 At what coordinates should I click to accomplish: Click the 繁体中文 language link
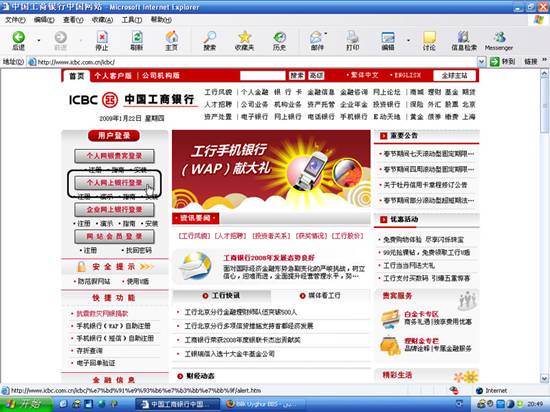365,75
